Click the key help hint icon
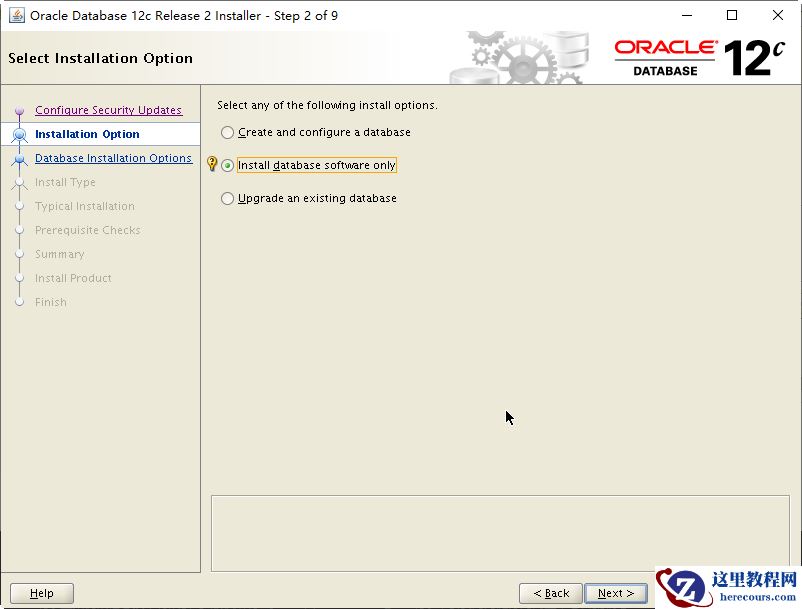The width and height of the screenshot is (802, 609). (212, 164)
